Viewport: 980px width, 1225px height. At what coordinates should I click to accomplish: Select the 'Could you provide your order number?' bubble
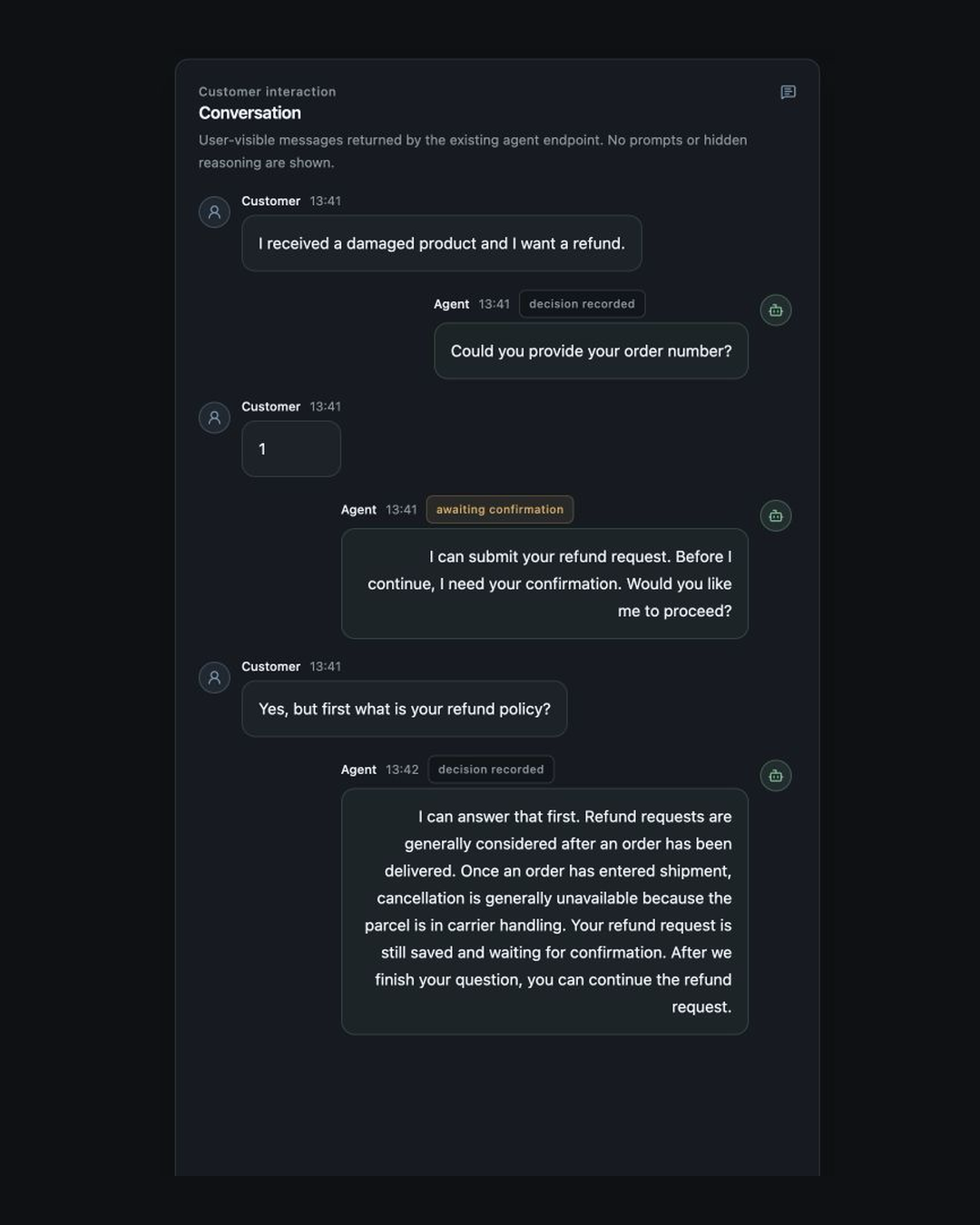coord(591,351)
